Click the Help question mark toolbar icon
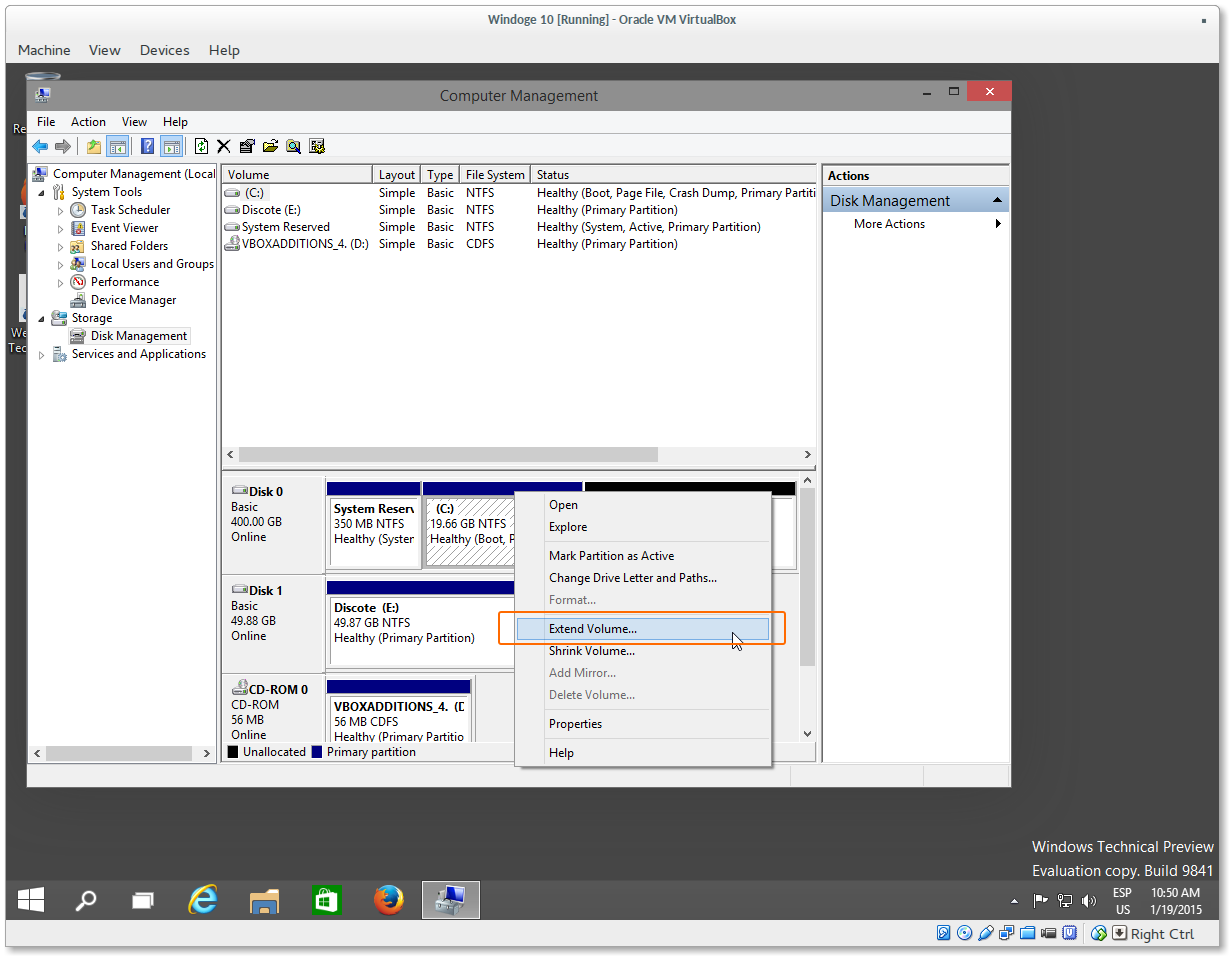The image size is (1229, 956). (x=147, y=146)
